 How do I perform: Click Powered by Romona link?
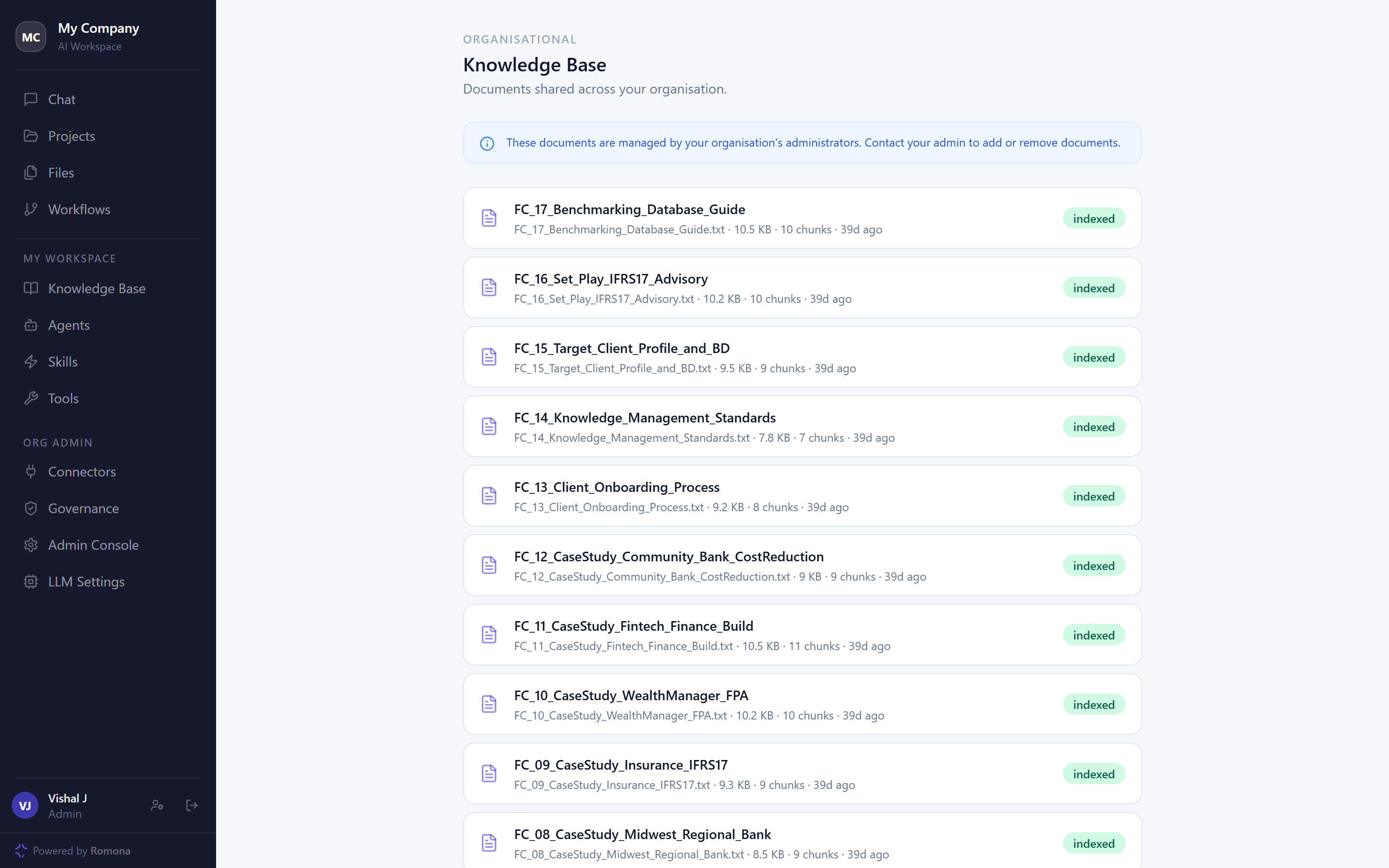click(82, 851)
